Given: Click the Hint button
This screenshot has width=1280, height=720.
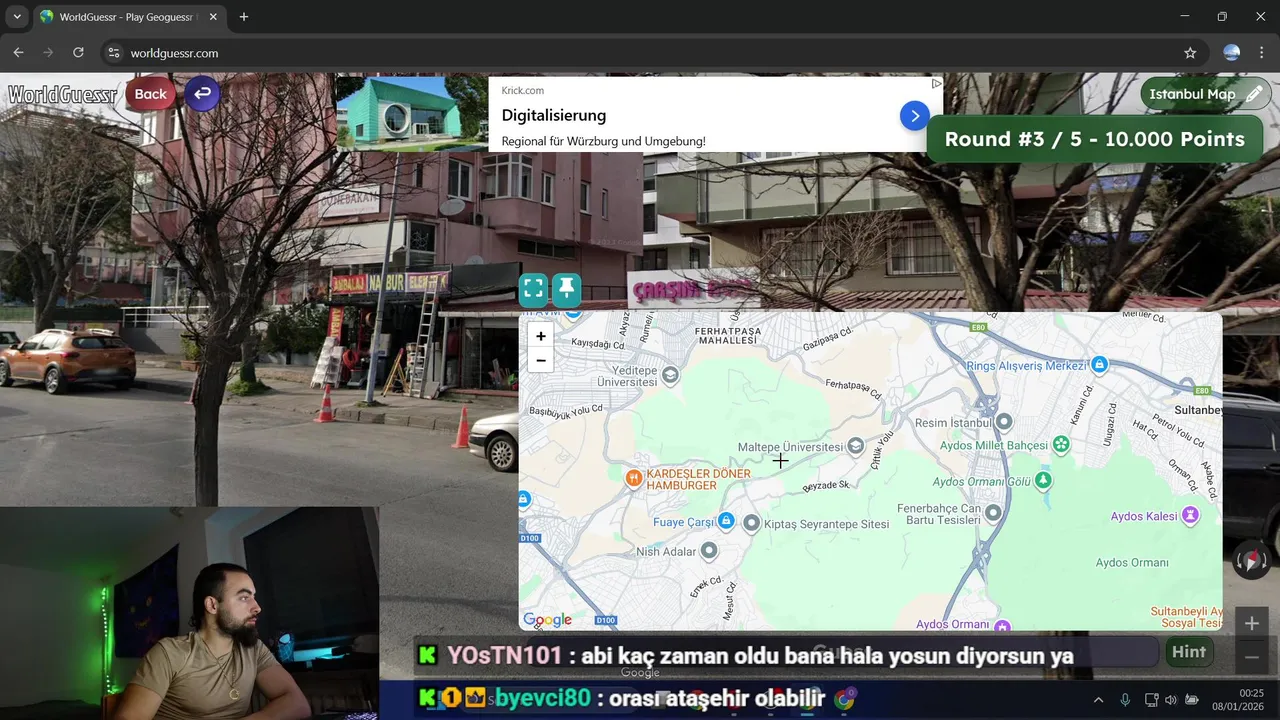Looking at the screenshot, I should pyautogui.click(x=1189, y=652).
